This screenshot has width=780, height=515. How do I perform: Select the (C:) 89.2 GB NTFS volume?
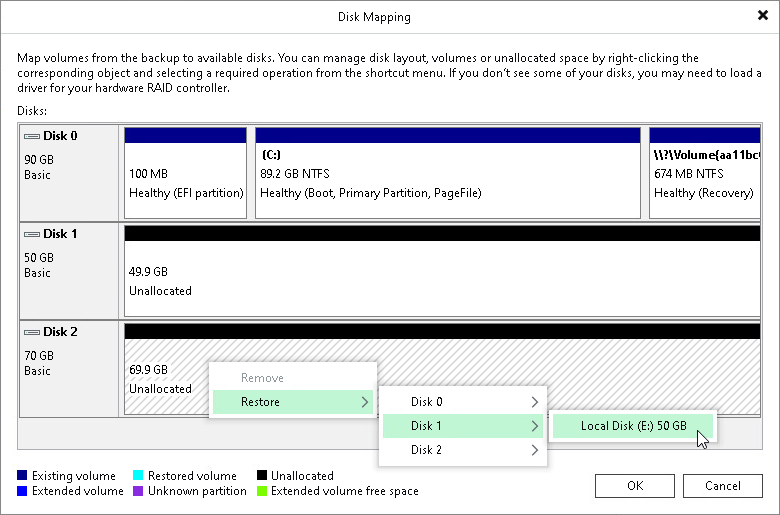click(x=448, y=173)
